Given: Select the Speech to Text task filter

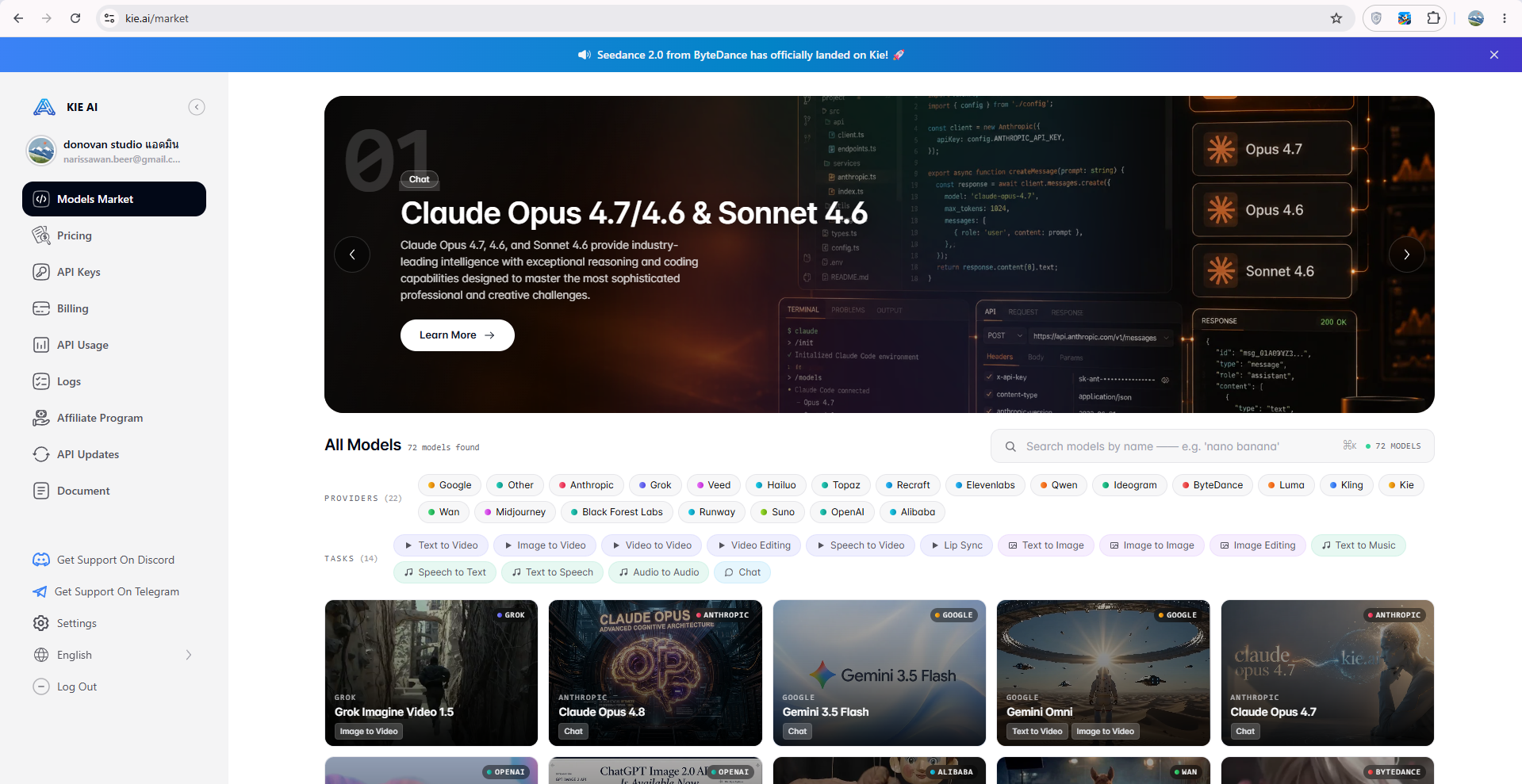Looking at the screenshot, I should 445,572.
